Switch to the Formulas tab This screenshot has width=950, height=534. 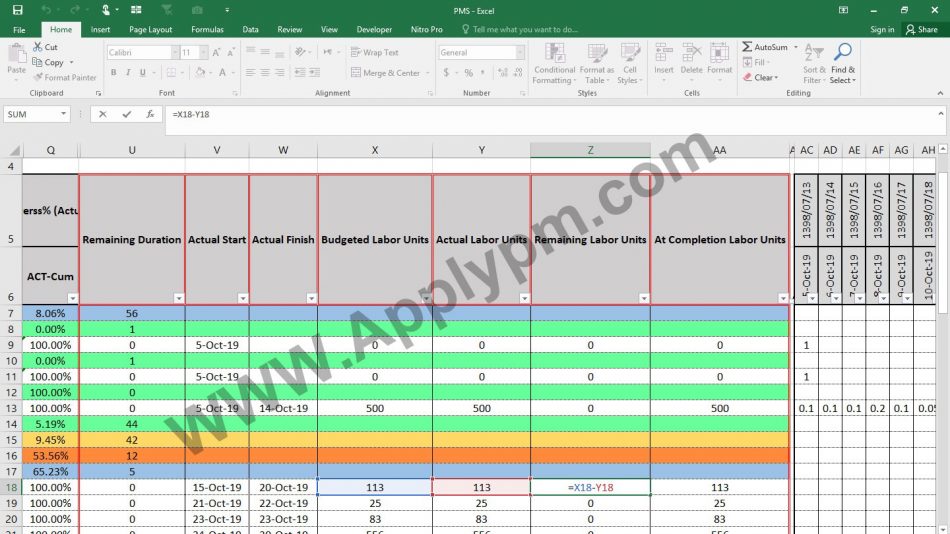coord(207,29)
